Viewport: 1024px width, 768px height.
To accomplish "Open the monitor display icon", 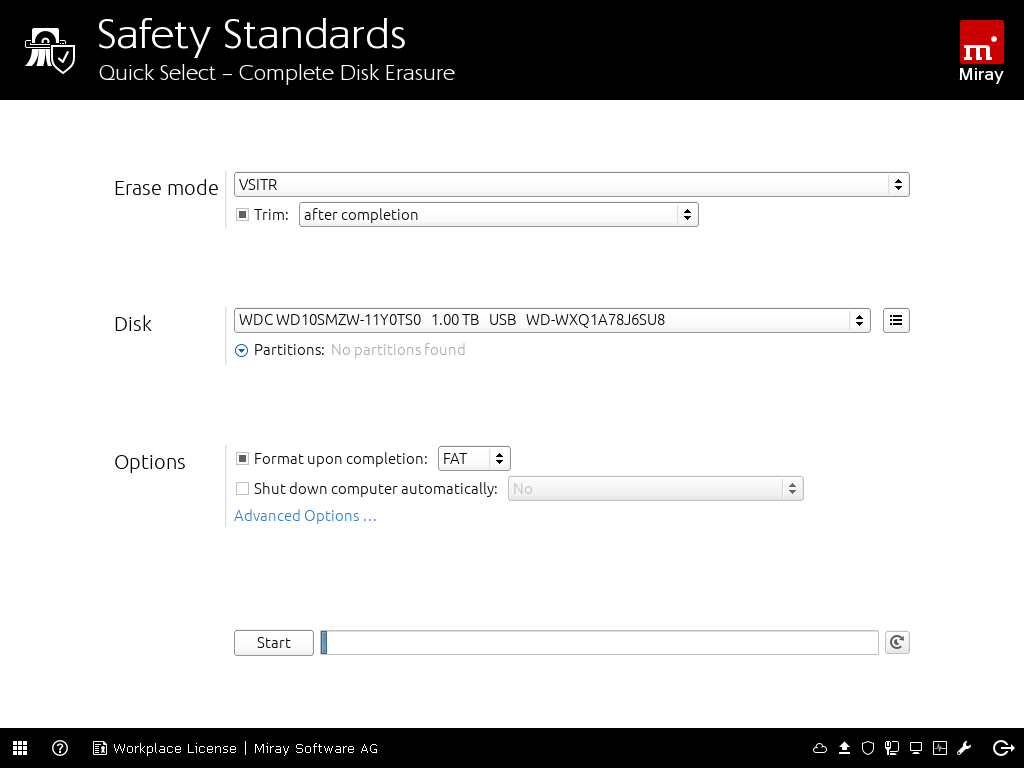I will 916,748.
